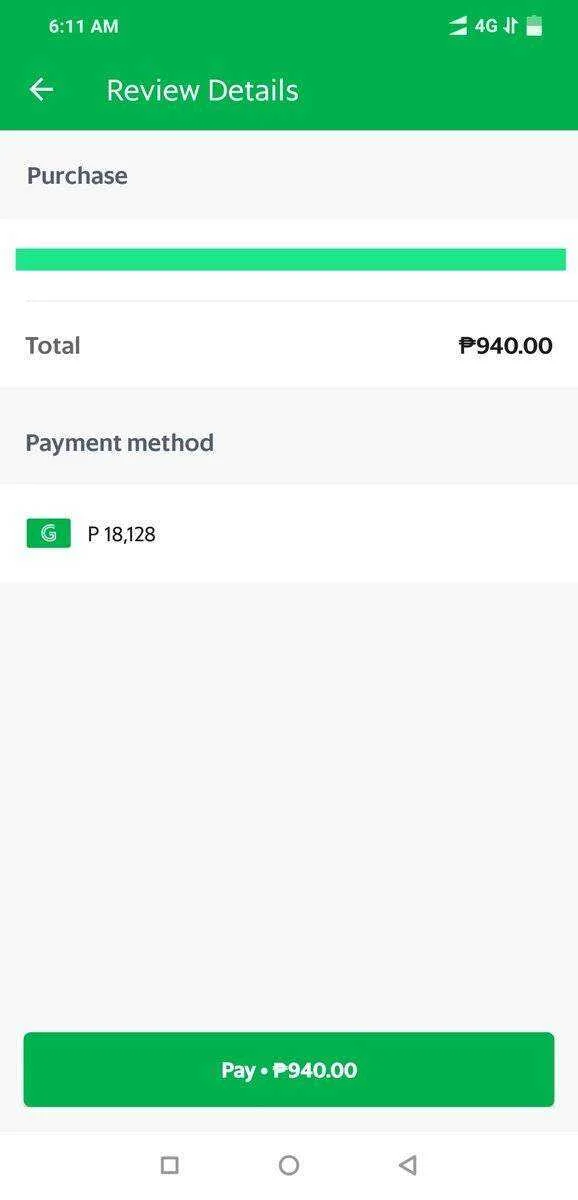The height and width of the screenshot is (1200, 578).
Task: Tap the Payment method section label
Action: click(120, 443)
